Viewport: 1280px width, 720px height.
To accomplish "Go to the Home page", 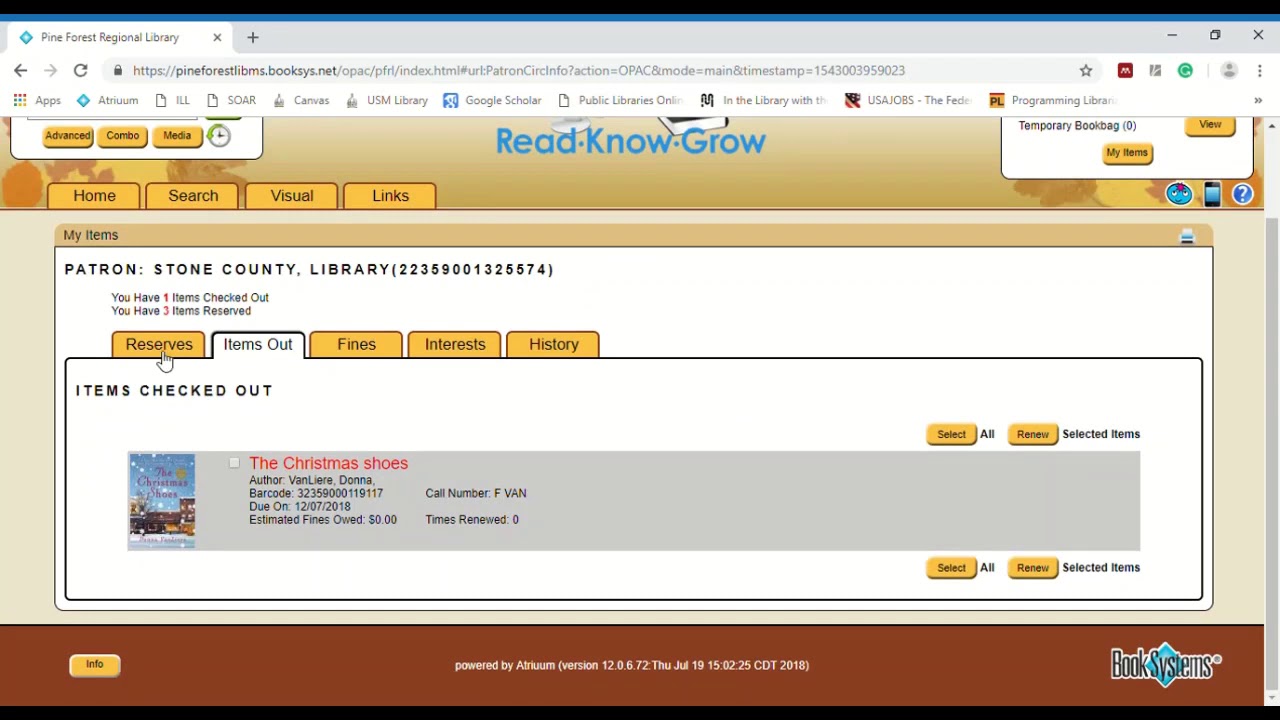I will pyautogui.click(x=94, y=196).
